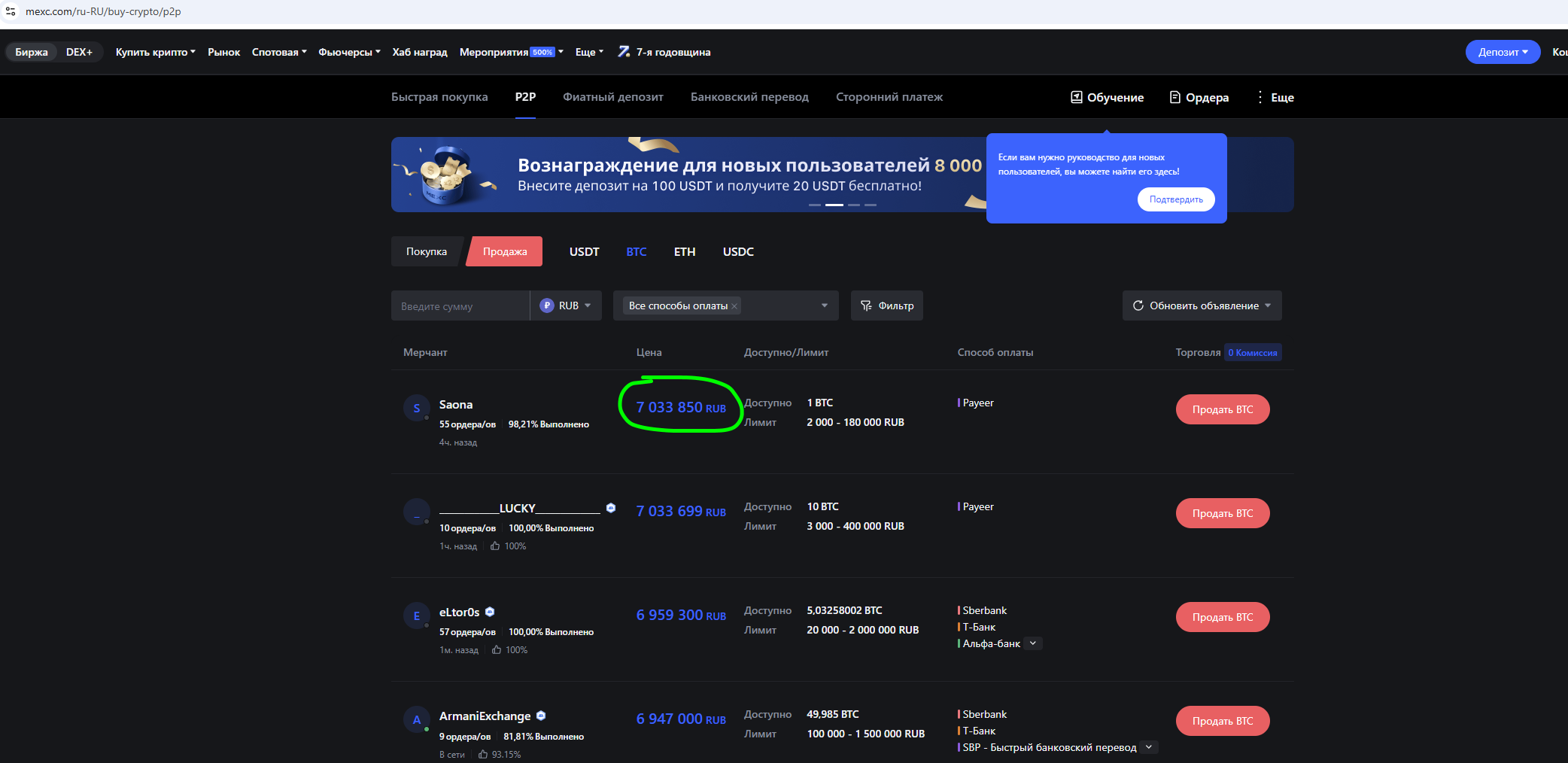
Task: Click Подтвердить in the blue tooltip
Action: pos(1176,199)
